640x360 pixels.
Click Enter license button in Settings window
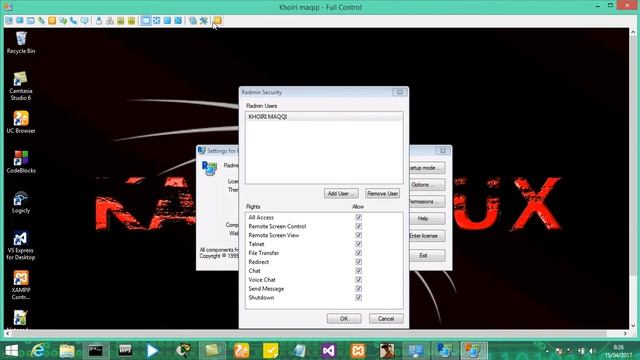427,236
